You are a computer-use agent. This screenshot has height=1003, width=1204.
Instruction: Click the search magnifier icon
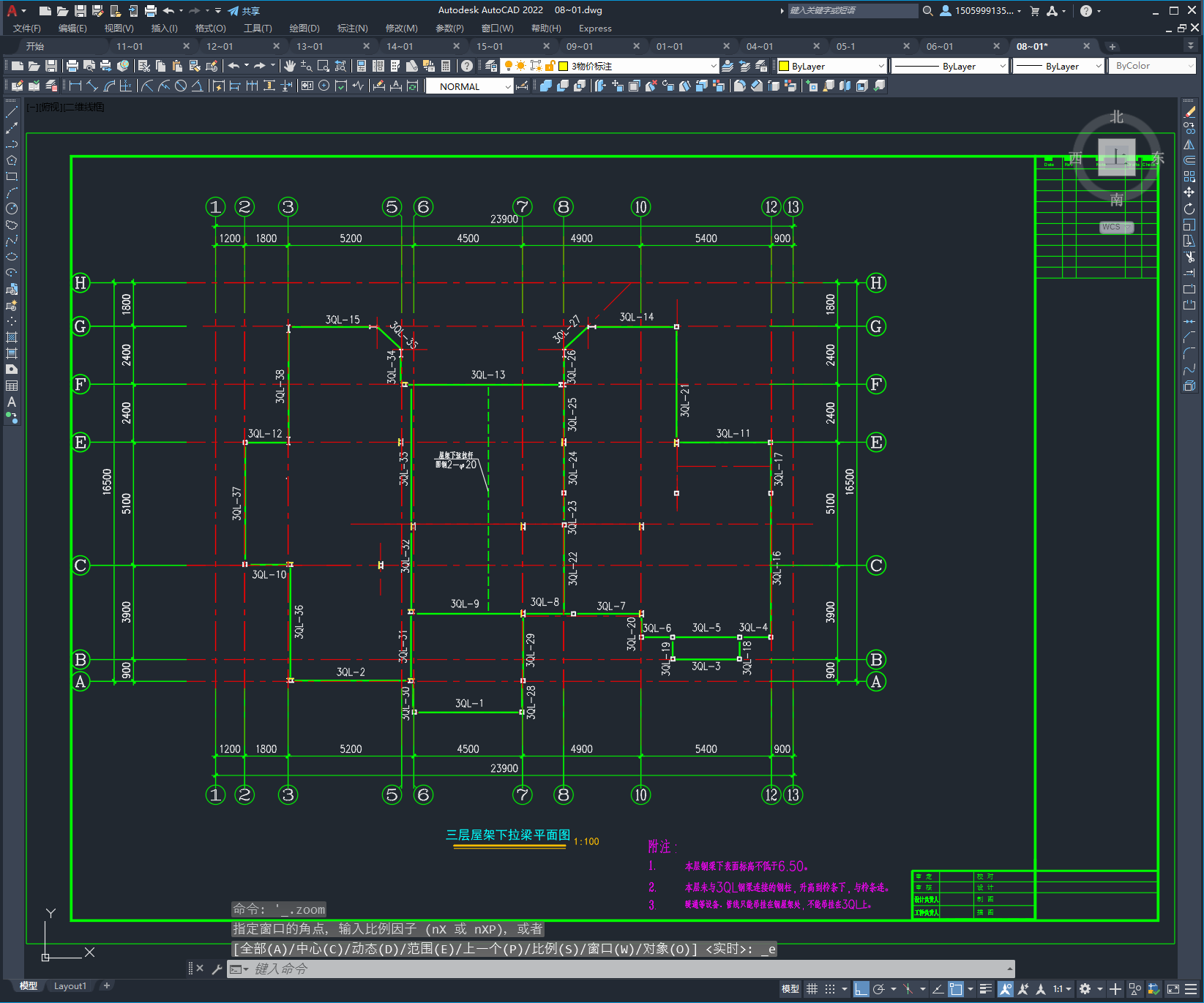(928, 11)
